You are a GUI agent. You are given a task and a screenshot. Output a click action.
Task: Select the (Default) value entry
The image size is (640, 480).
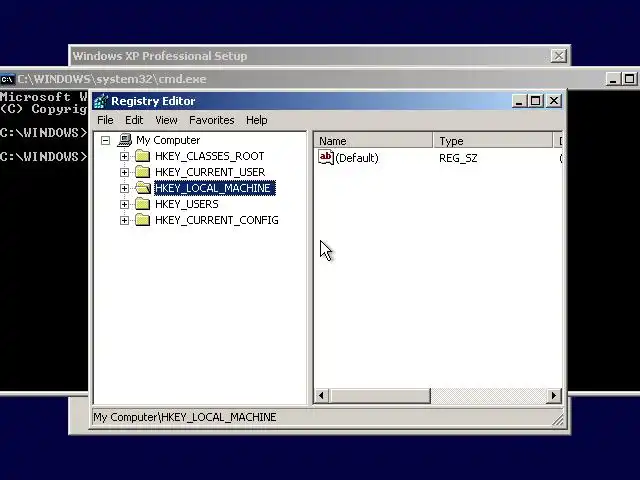357,158
